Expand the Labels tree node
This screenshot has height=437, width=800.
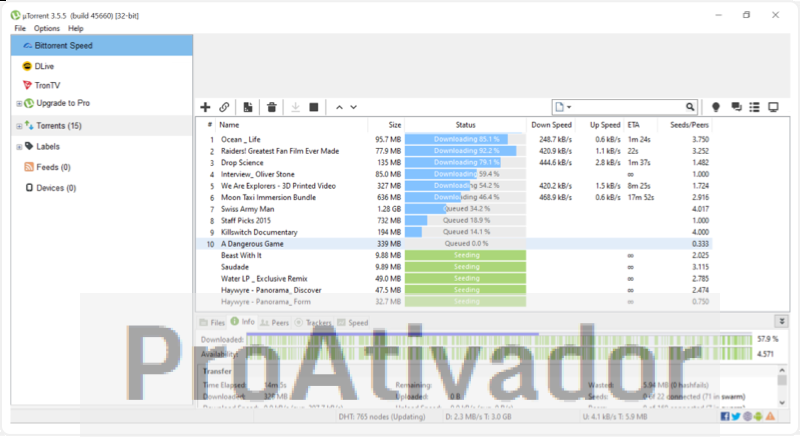coord(19,147)
